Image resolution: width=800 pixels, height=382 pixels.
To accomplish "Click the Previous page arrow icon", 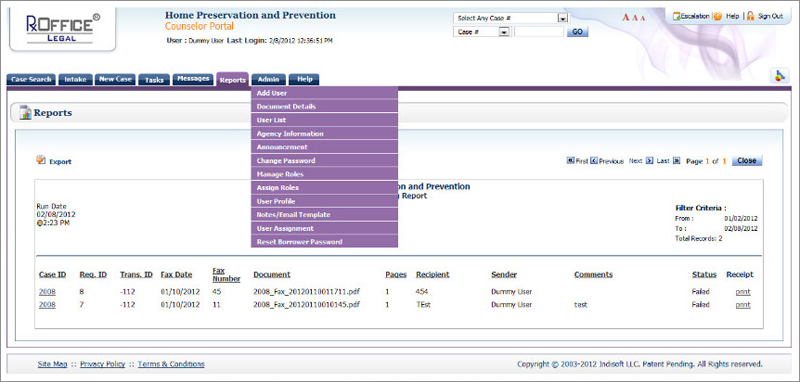I will (594, 160).
